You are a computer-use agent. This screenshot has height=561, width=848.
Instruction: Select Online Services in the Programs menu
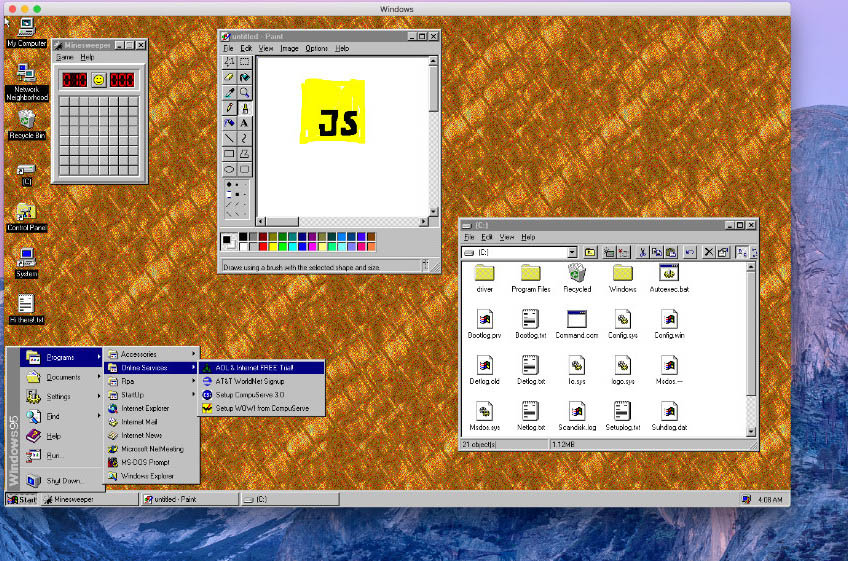coord(151,368)
